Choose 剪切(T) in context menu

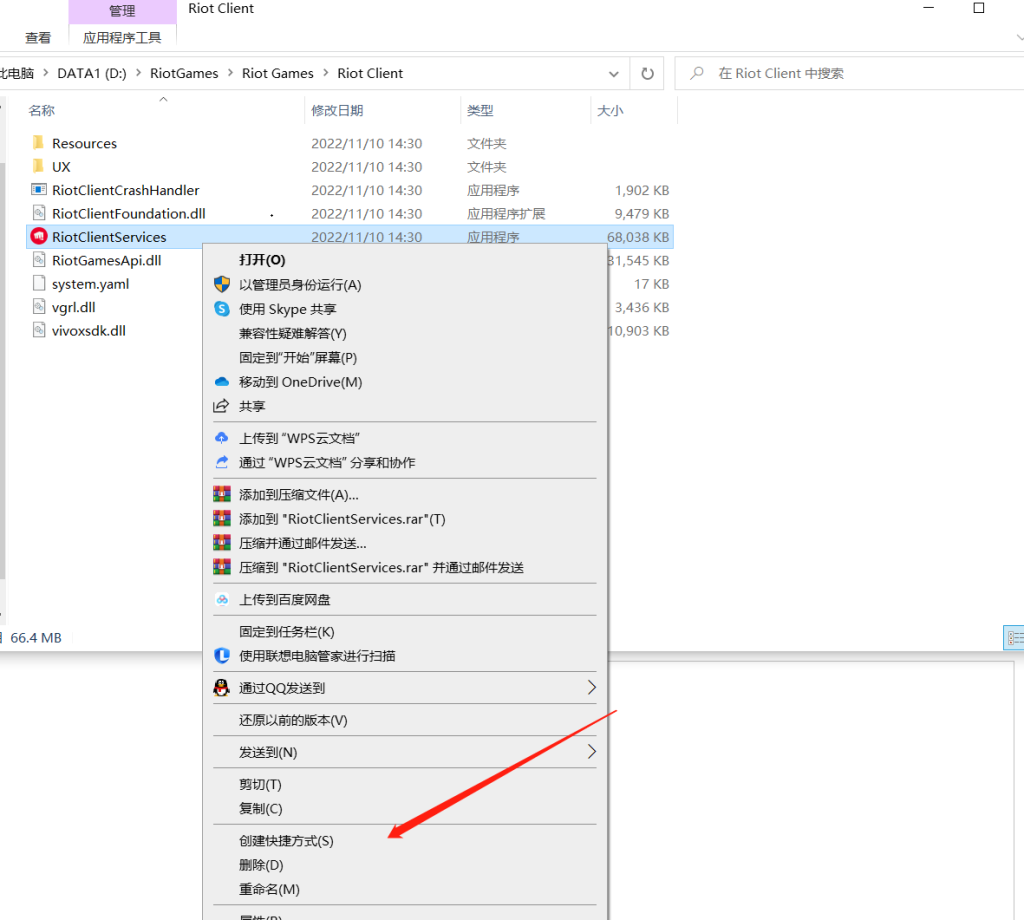pyautogui.click(x=260, y=784)
